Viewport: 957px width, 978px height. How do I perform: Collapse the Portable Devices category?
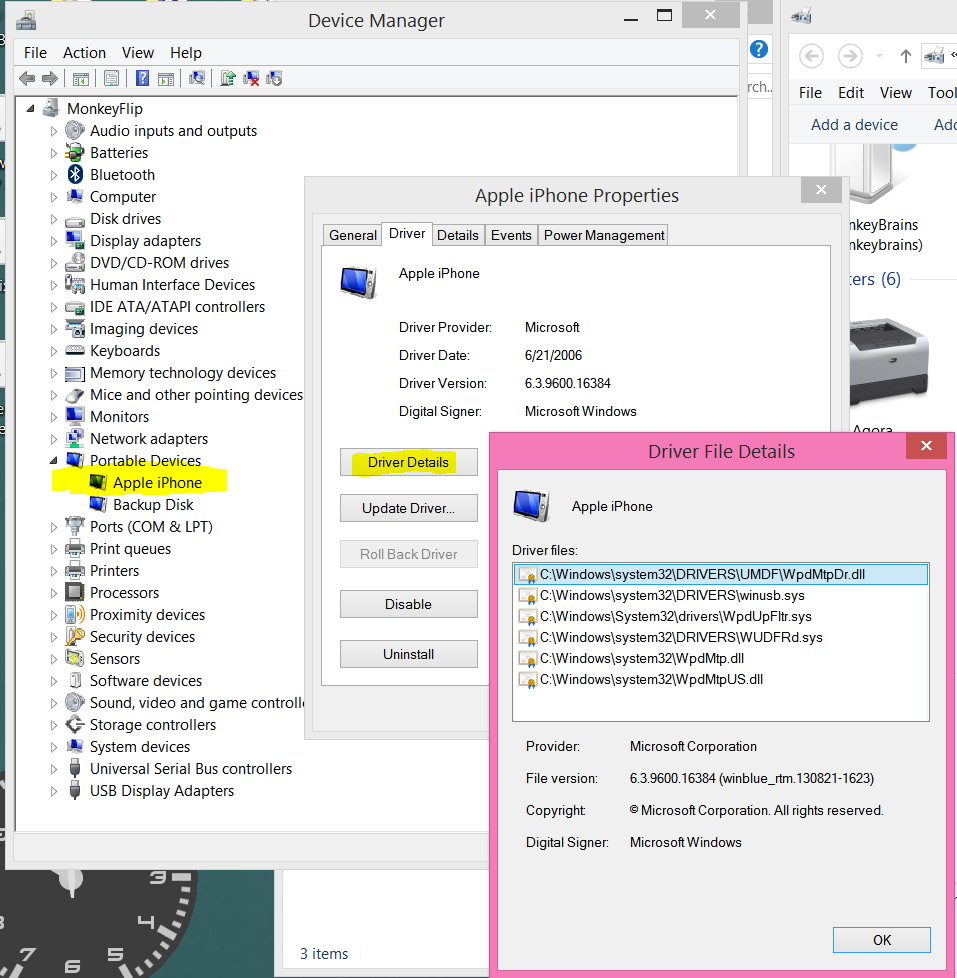(x=54, y=460)
